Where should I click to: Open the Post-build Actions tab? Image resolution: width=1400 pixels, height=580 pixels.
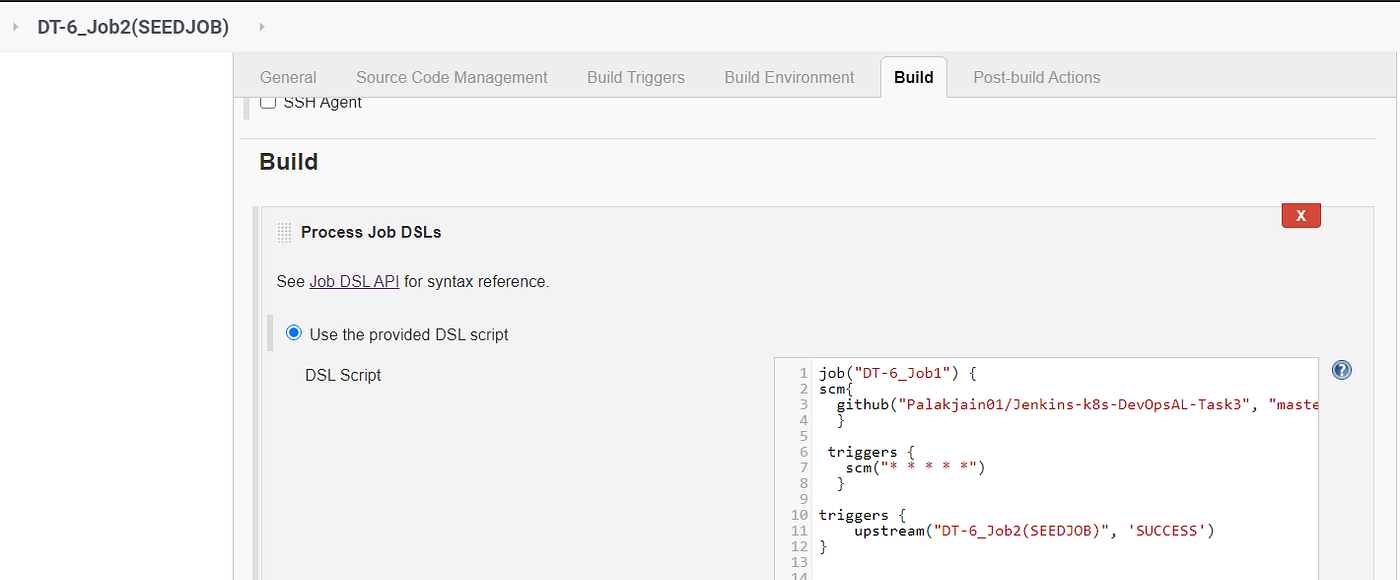point(1036,77)
